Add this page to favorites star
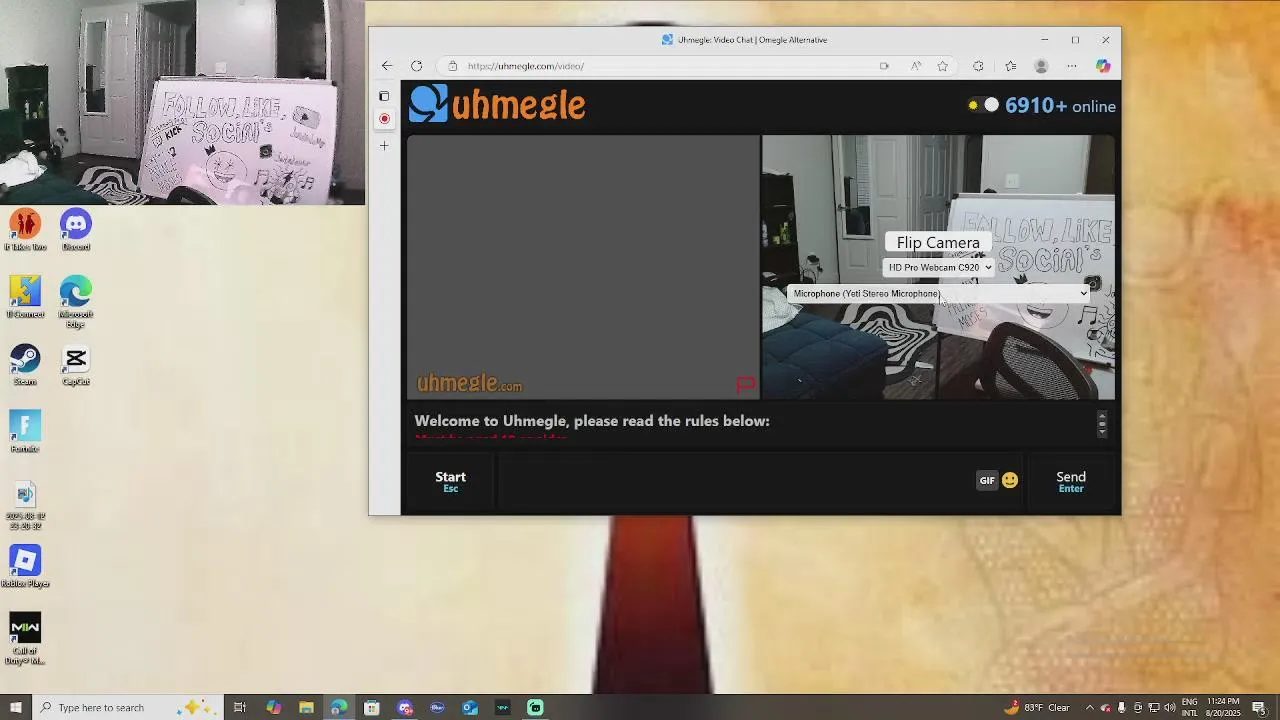This screenshot has width=1280, height=720. (x=942, y=66)
